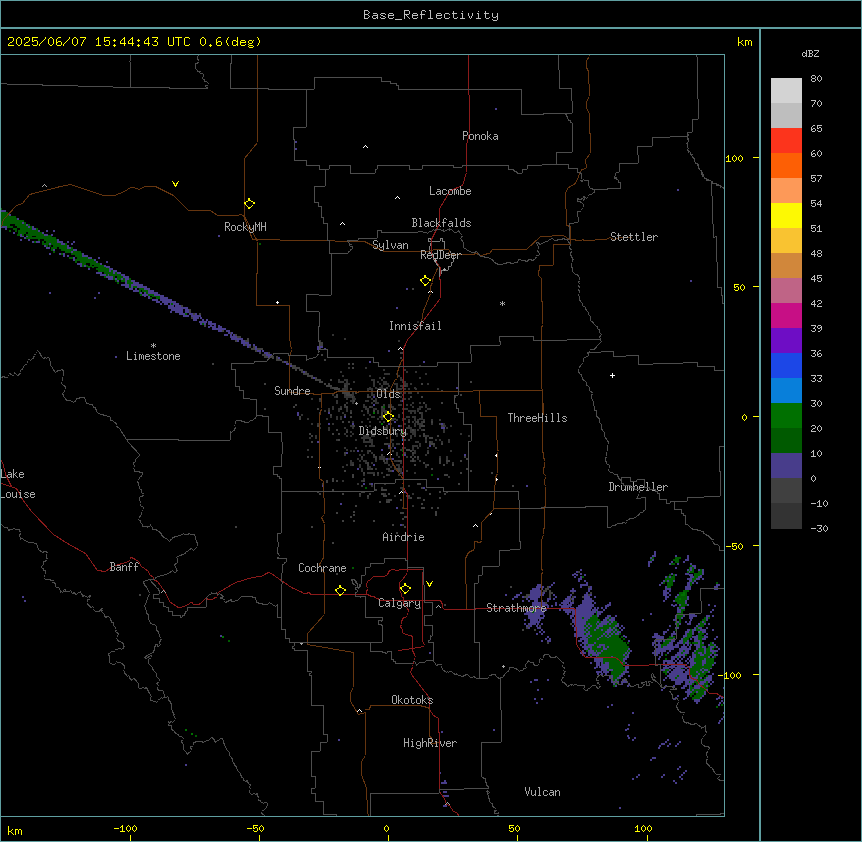Click the Olds label
Image resolution: width=862 pixels, height=842 pixels.
(x=388, y=394)
